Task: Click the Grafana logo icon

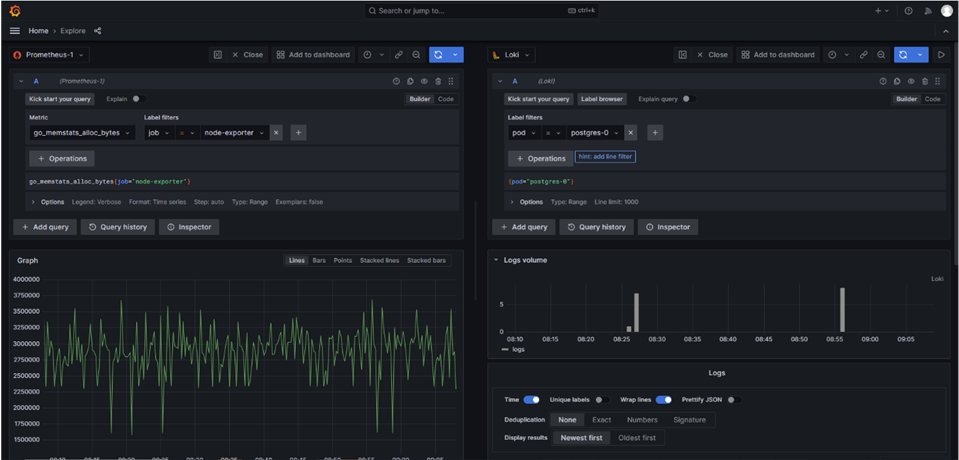Action: click(14, 11)
